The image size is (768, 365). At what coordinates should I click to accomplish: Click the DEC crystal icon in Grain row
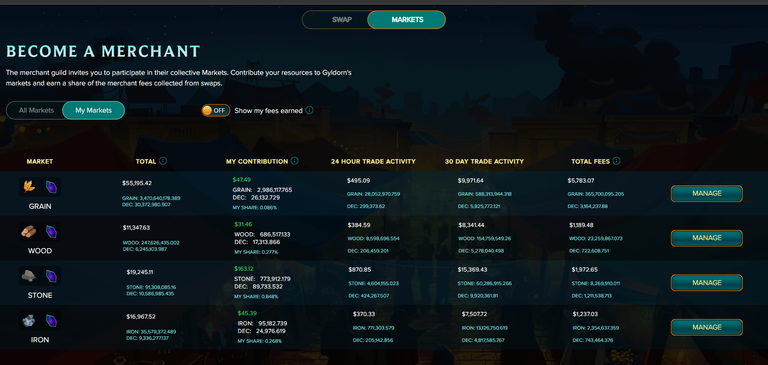point(51,186)
